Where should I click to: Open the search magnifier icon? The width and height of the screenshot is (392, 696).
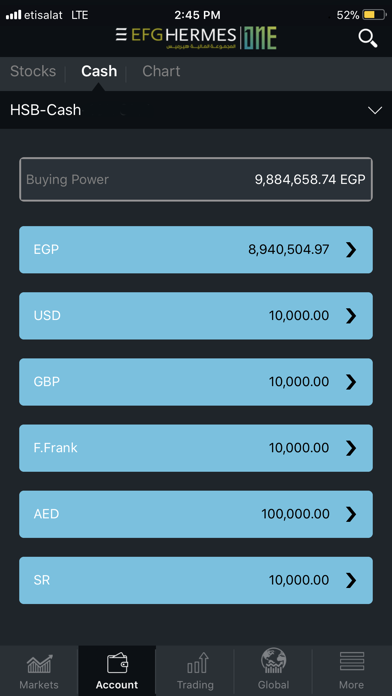point(368,39)
